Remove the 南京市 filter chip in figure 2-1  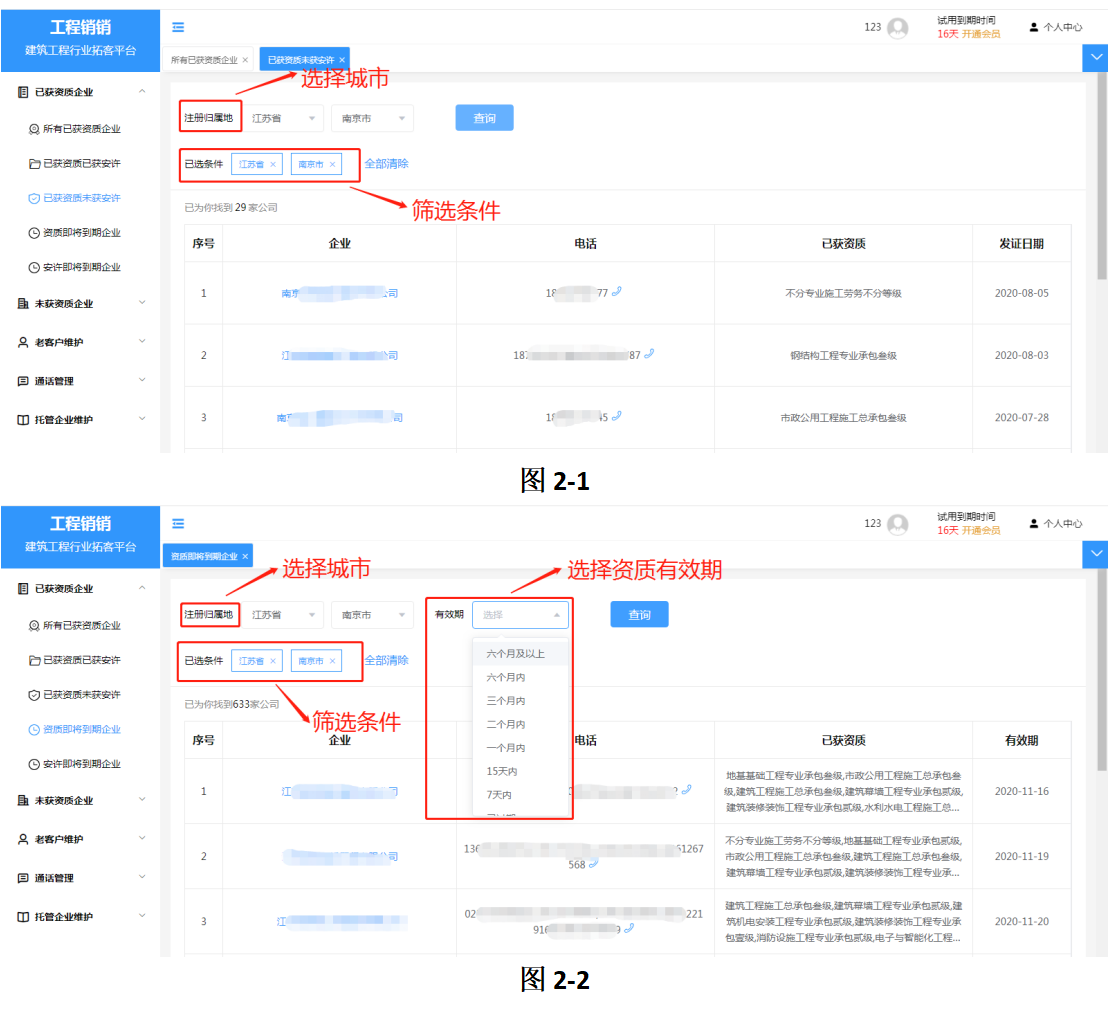(332, 164)
